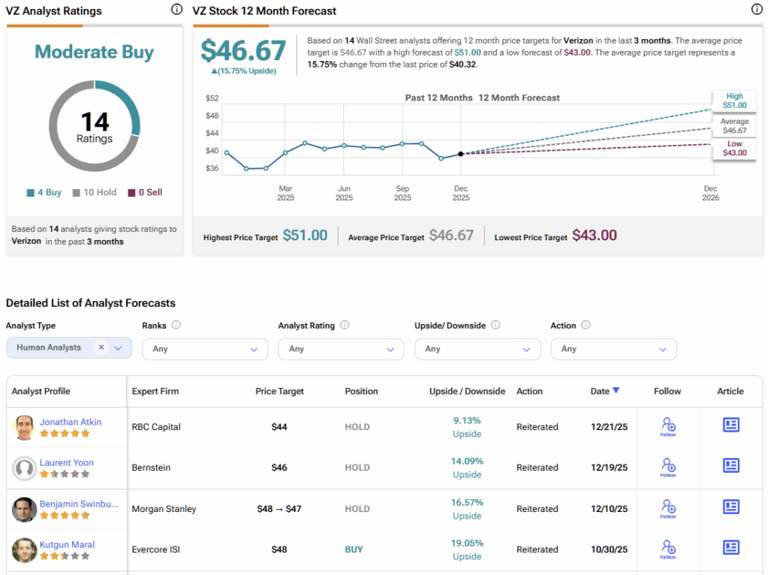Click info icon next to Ranks
Viewport: 768px width, 575px height.
[176, 325]
